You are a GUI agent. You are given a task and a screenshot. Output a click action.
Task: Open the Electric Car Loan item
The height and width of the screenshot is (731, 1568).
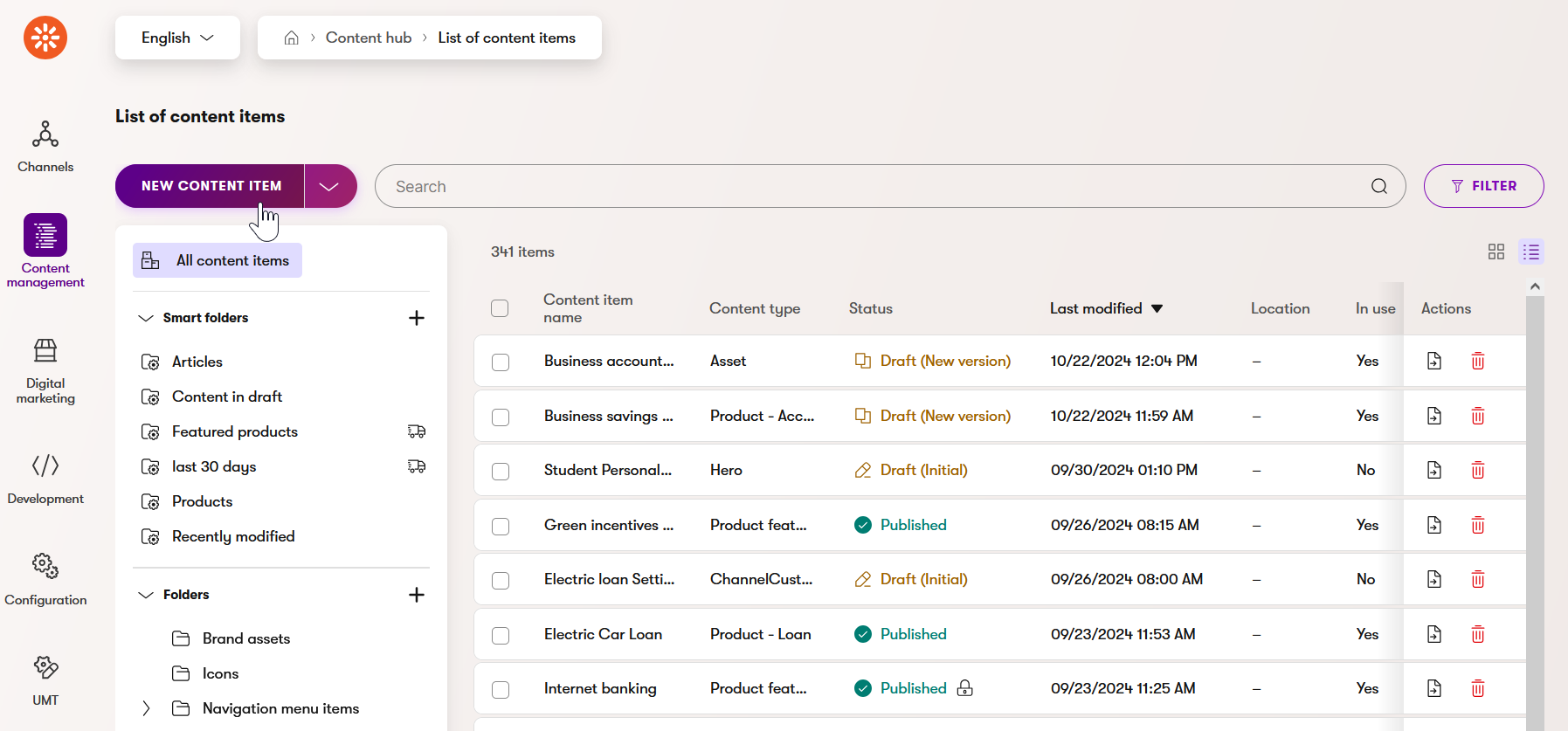603,634
